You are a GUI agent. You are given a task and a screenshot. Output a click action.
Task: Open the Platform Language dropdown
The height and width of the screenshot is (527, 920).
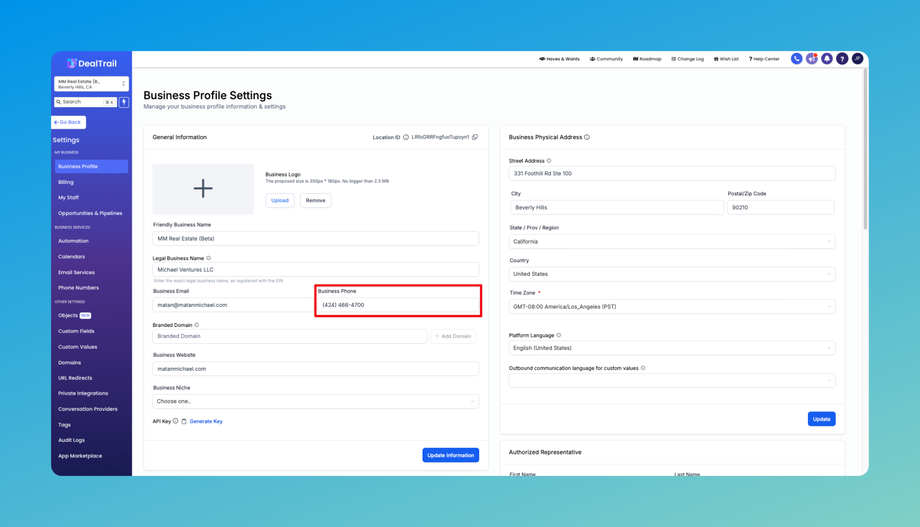click(x=671, y=348)
